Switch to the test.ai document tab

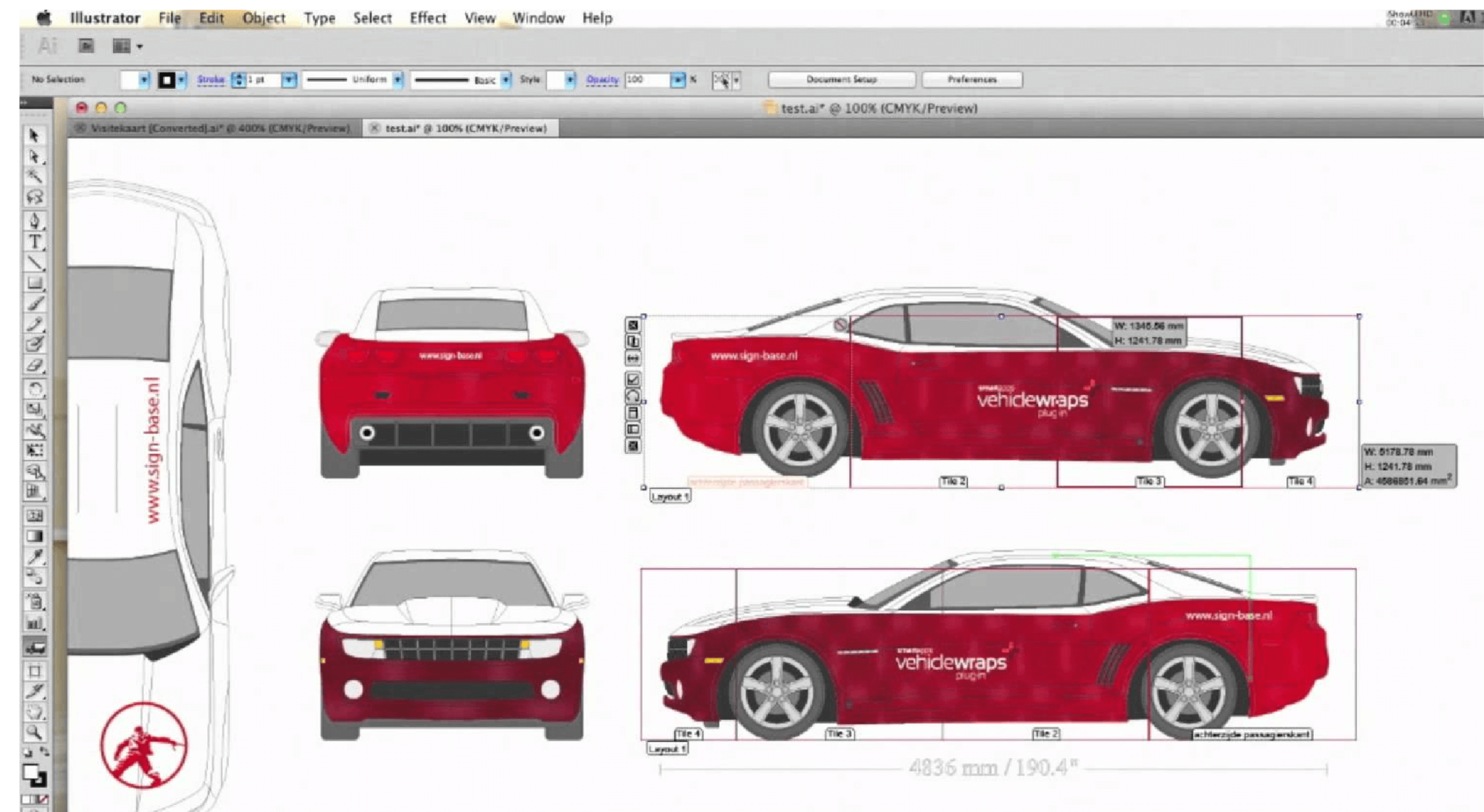(461, 128)
